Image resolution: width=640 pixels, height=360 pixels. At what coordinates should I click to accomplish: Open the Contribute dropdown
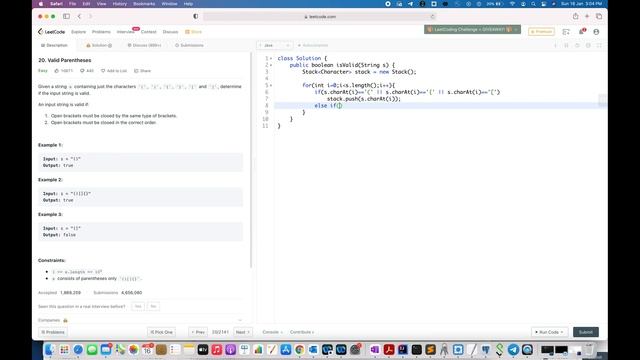(x=302, y=332)
